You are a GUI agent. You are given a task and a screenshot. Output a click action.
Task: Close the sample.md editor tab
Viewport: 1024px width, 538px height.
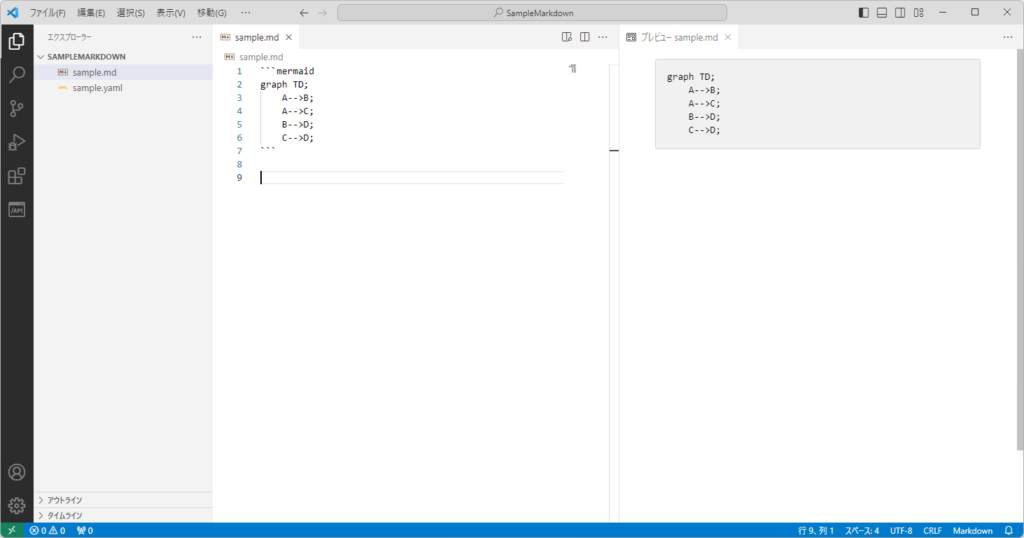point(289,37)
